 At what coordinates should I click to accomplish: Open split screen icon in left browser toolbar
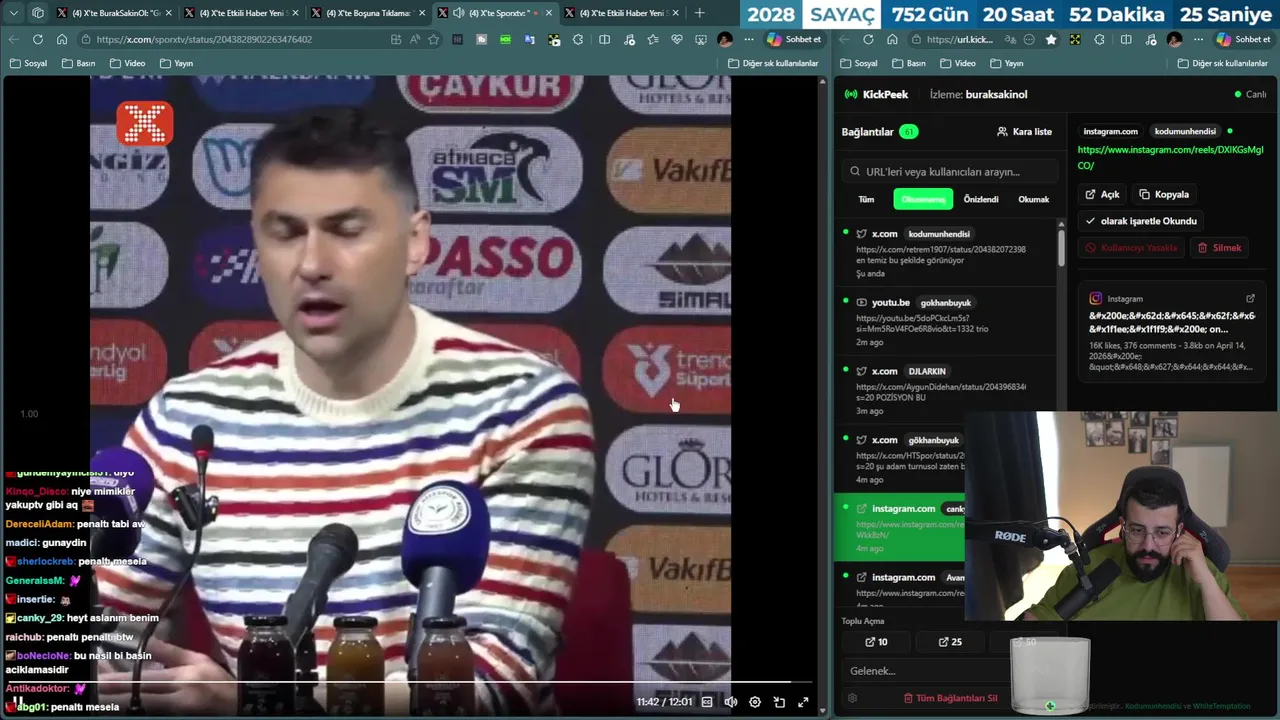pyautogui.click(x=604, y=39)
